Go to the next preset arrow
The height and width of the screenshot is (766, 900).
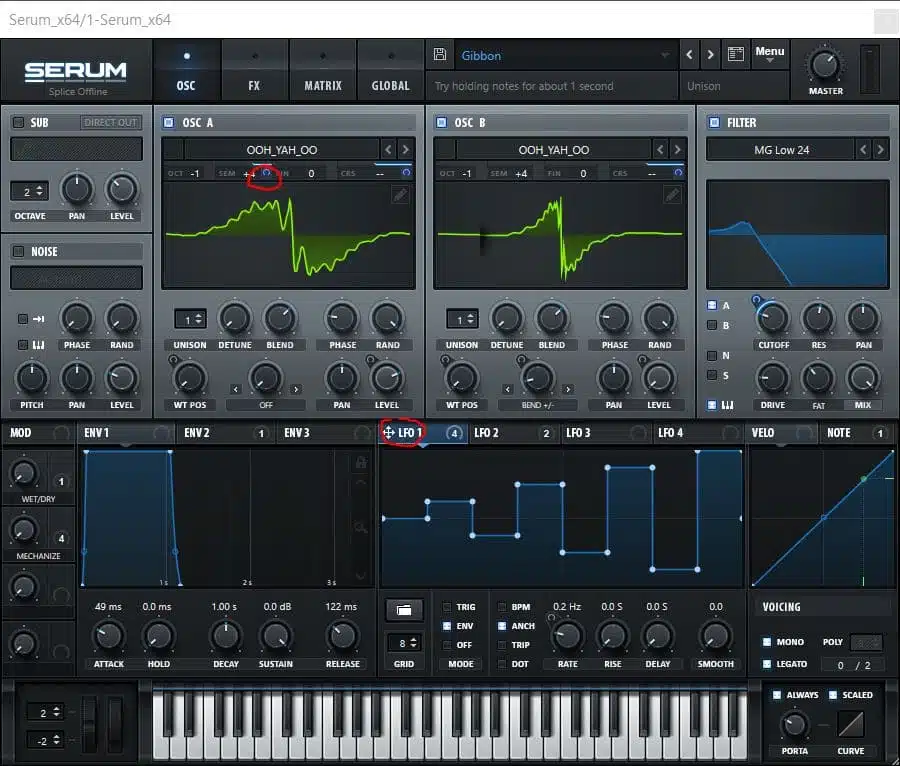click(711, 55)
